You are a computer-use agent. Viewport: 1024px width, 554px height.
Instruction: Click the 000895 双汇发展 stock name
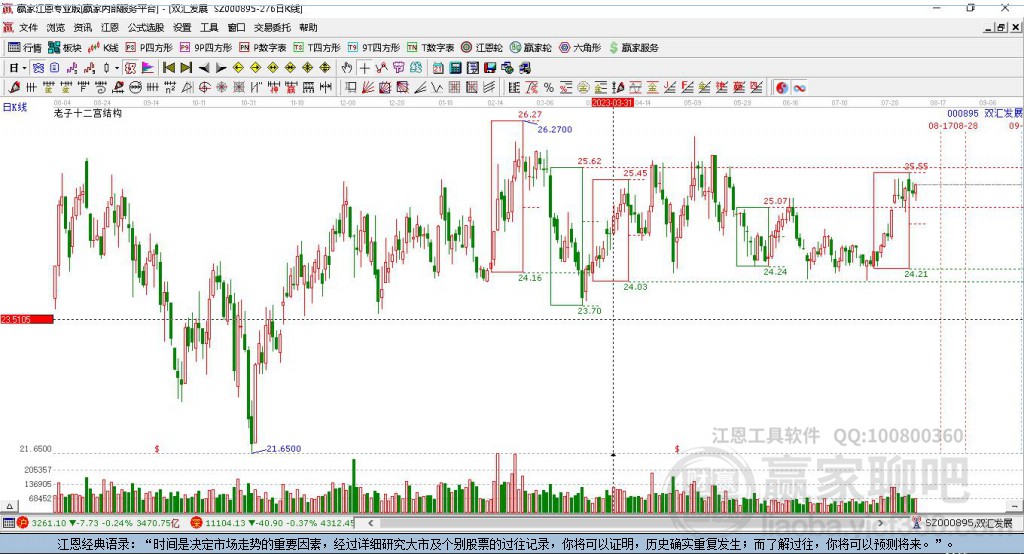pos(985,114)
